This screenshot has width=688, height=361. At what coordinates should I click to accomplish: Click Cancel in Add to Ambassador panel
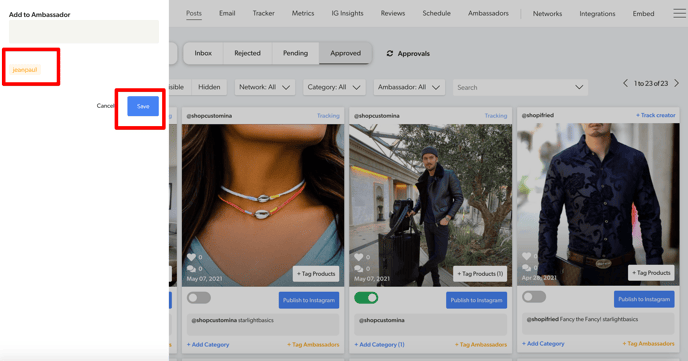[105, 106]
